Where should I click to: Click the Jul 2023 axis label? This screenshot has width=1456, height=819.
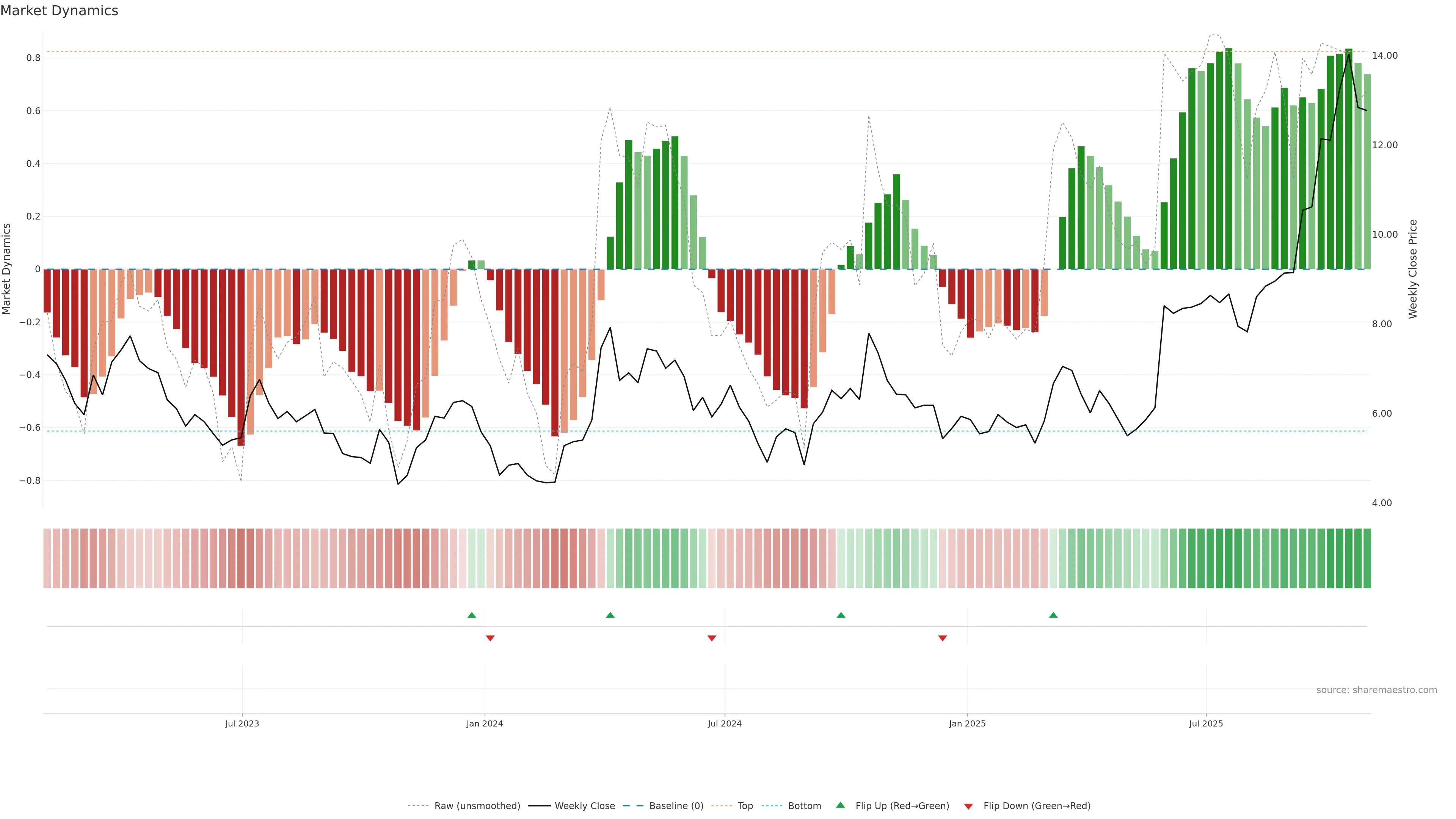pyautogui.click(x=242, y=723)
